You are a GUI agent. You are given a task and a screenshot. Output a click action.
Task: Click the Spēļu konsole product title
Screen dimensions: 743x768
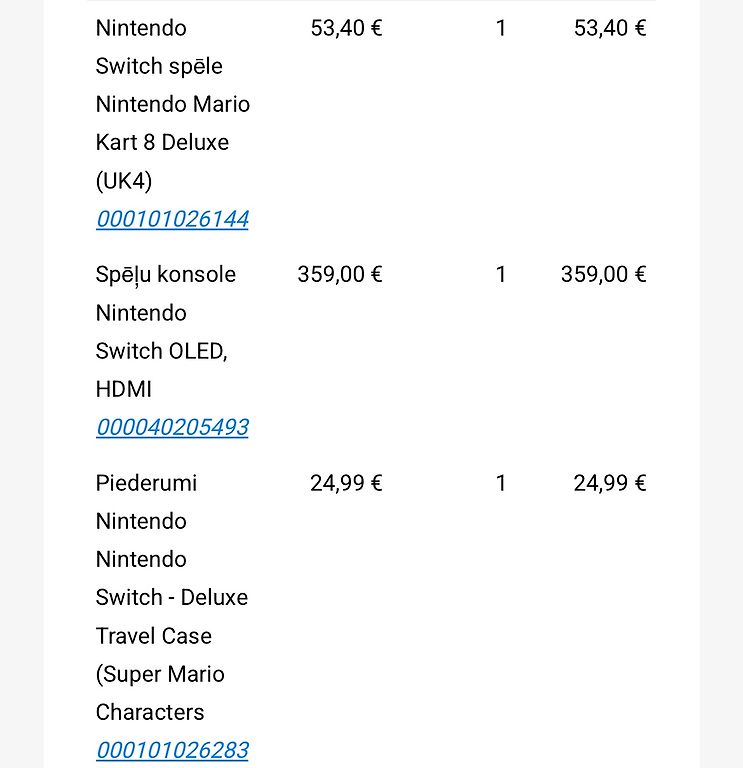coord(166,274)
